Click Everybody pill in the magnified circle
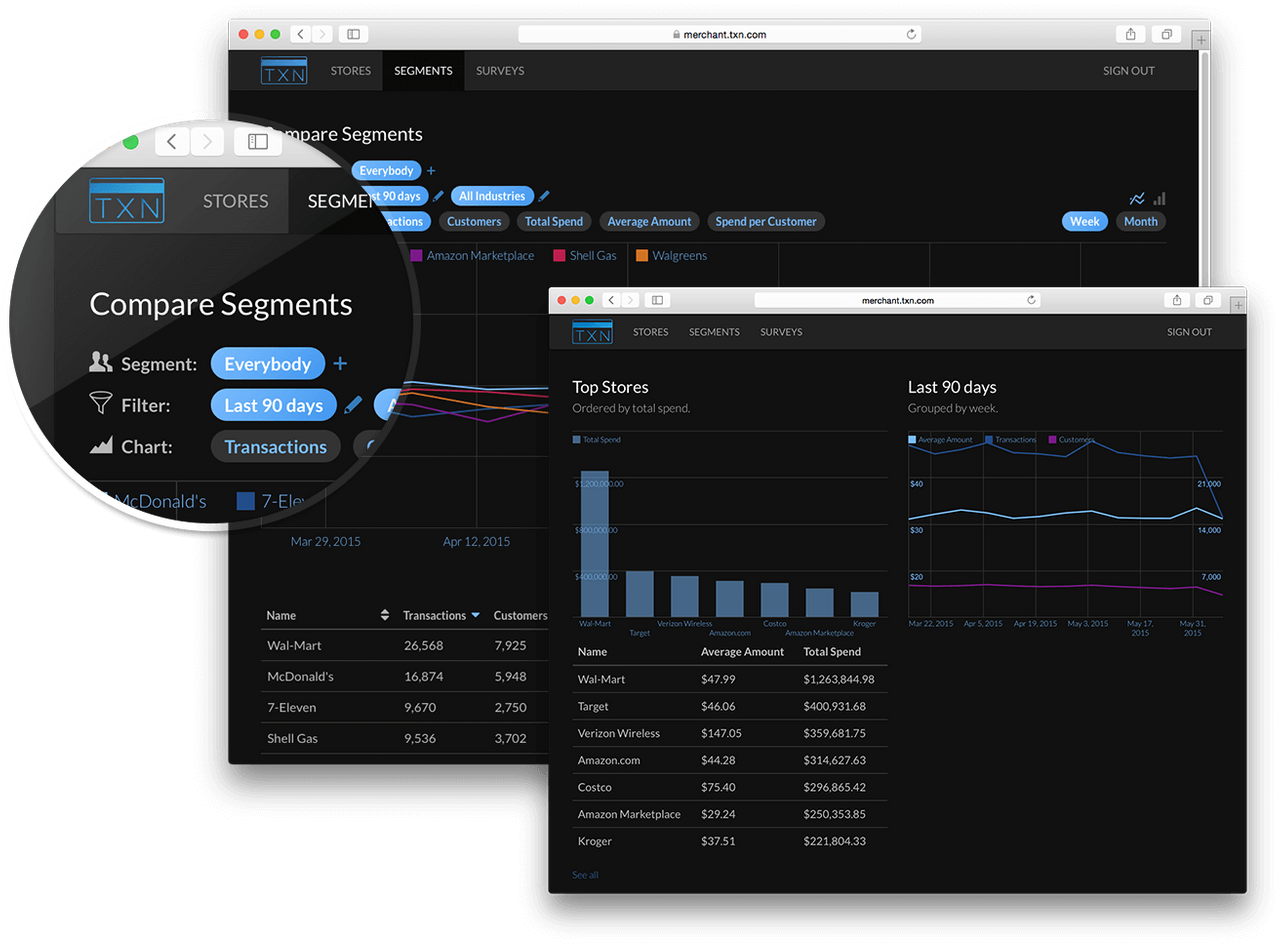 point(268,364)
